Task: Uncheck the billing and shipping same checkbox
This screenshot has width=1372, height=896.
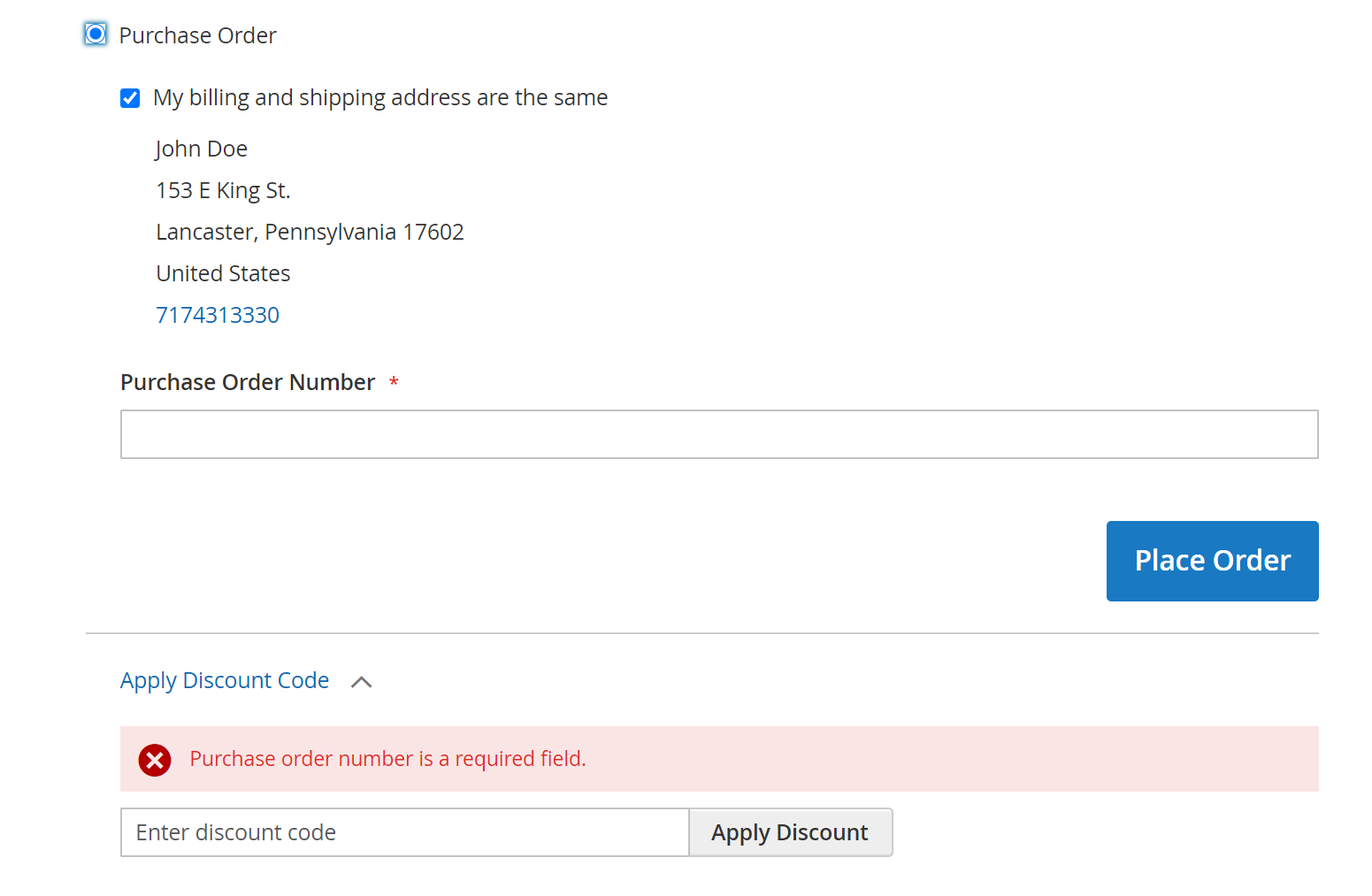Action: [x=130, y=98]
